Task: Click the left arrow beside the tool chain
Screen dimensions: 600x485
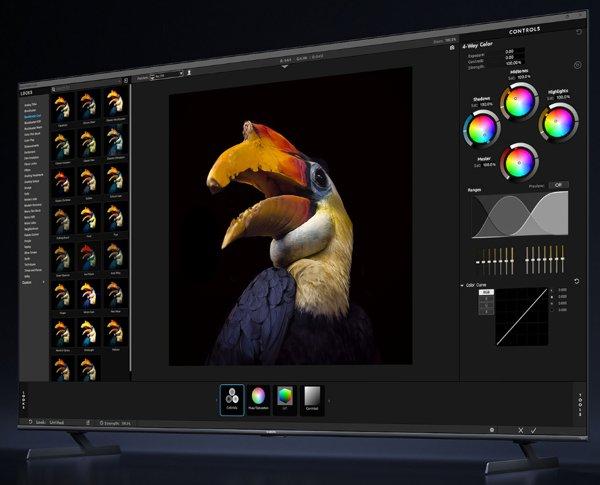Action: (x=217, y=400)
